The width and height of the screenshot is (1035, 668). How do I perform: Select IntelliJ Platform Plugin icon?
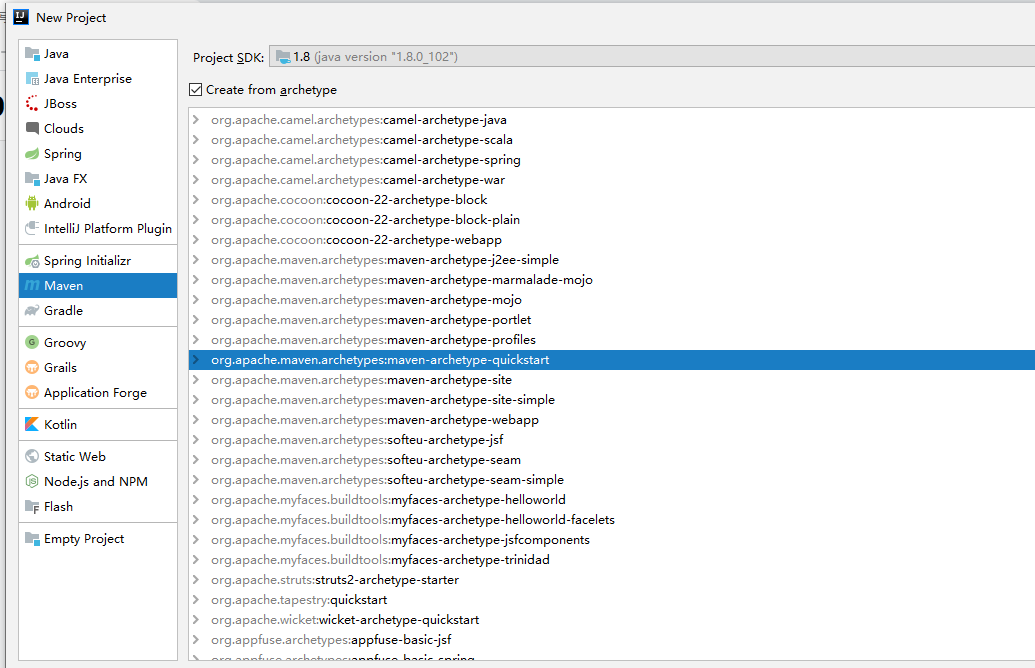pos(32,228)
